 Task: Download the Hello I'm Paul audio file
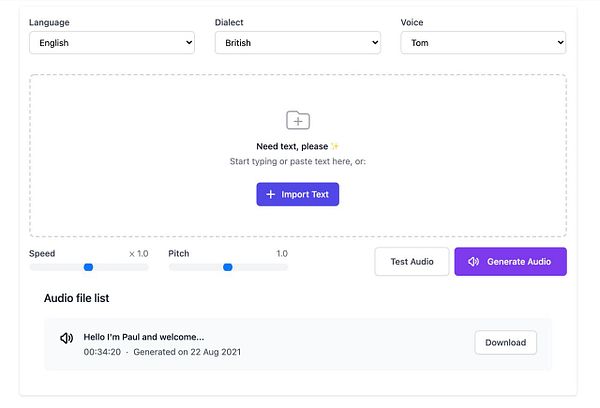505,342
